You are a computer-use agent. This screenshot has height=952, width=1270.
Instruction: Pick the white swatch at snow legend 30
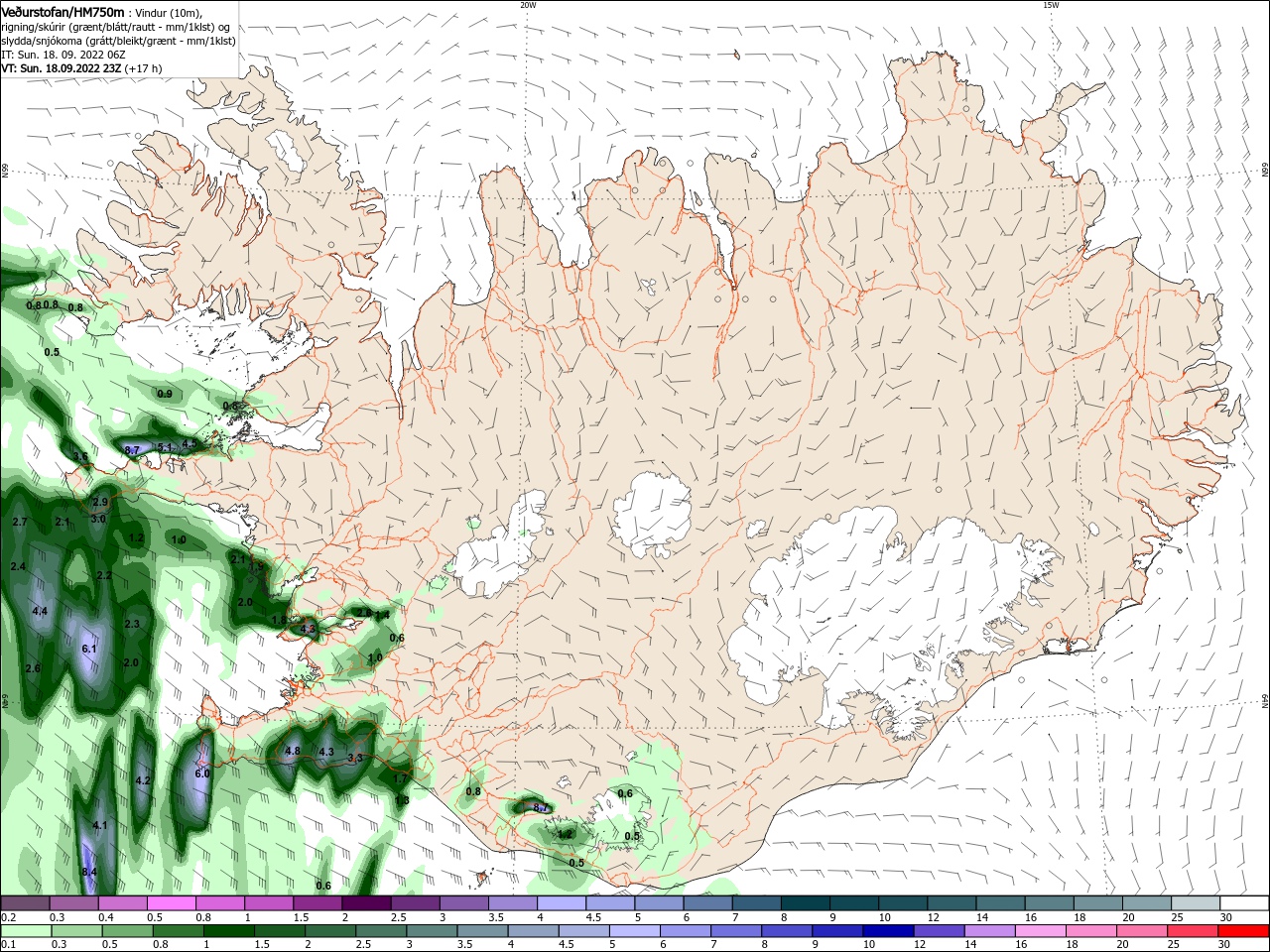(x=1244, y=903)
